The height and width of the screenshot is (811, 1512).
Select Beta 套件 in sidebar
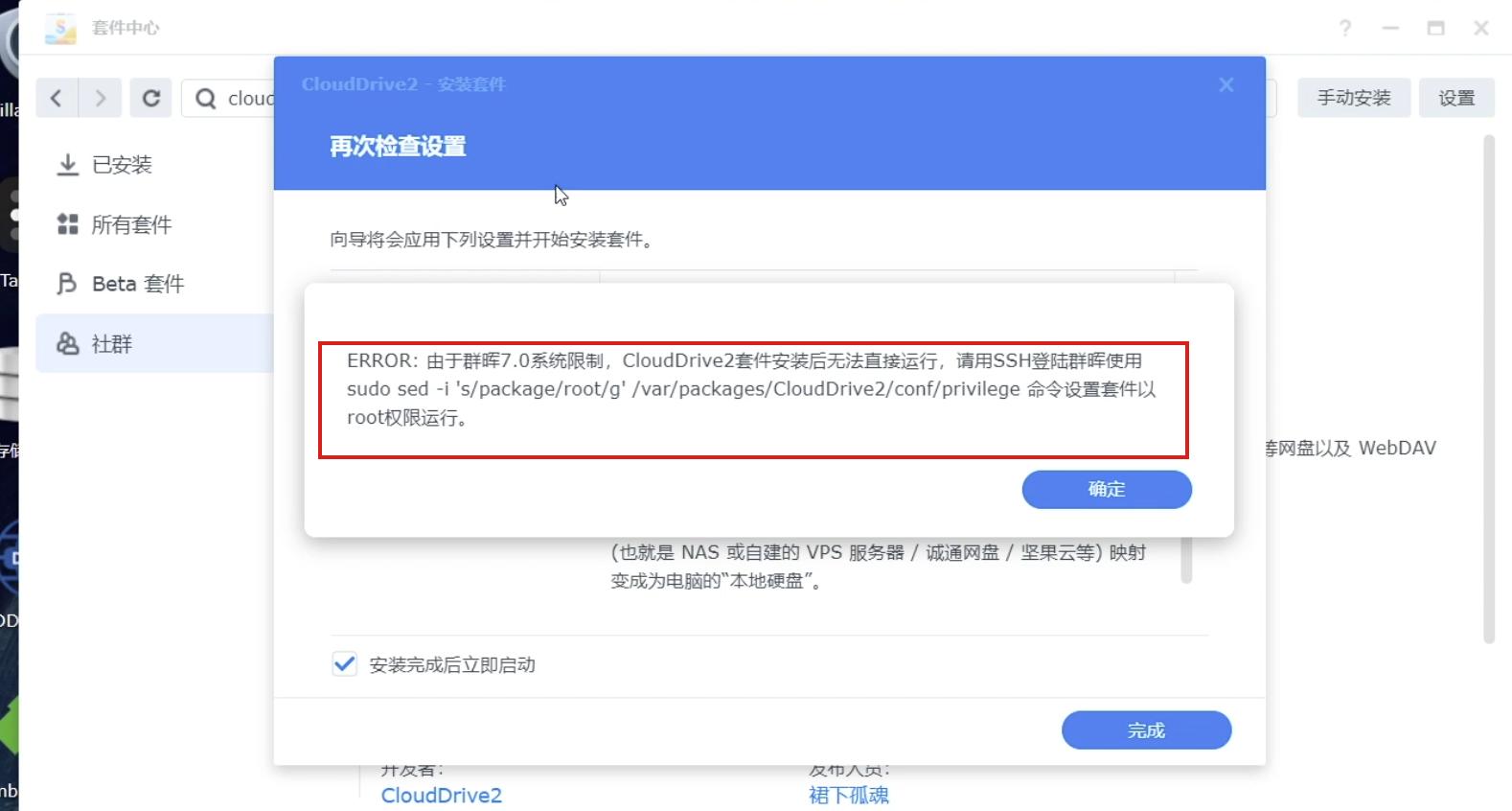(155, 284)
